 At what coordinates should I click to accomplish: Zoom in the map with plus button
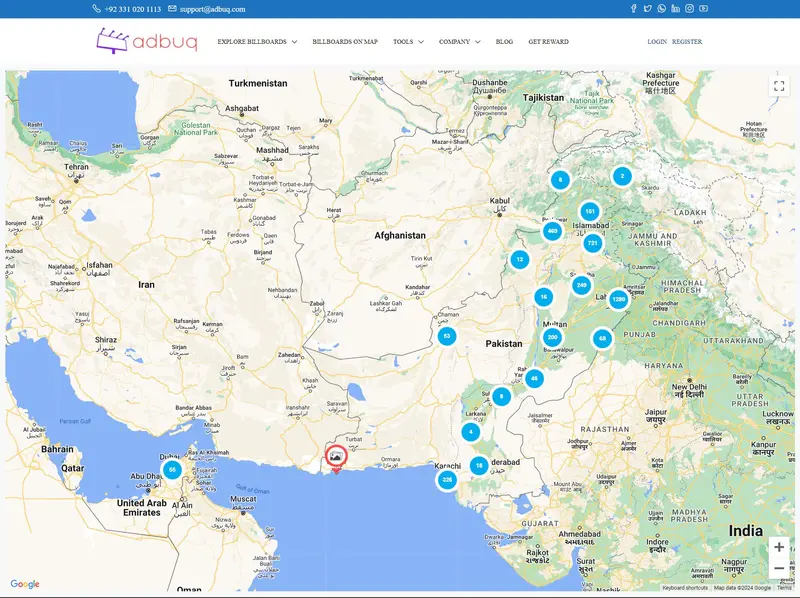(x=779, y=547)
